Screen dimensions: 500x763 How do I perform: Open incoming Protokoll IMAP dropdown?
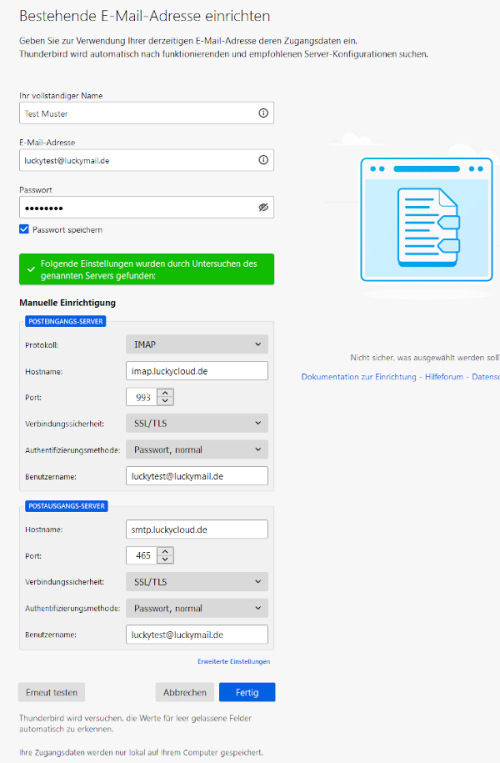coord(197,344)
